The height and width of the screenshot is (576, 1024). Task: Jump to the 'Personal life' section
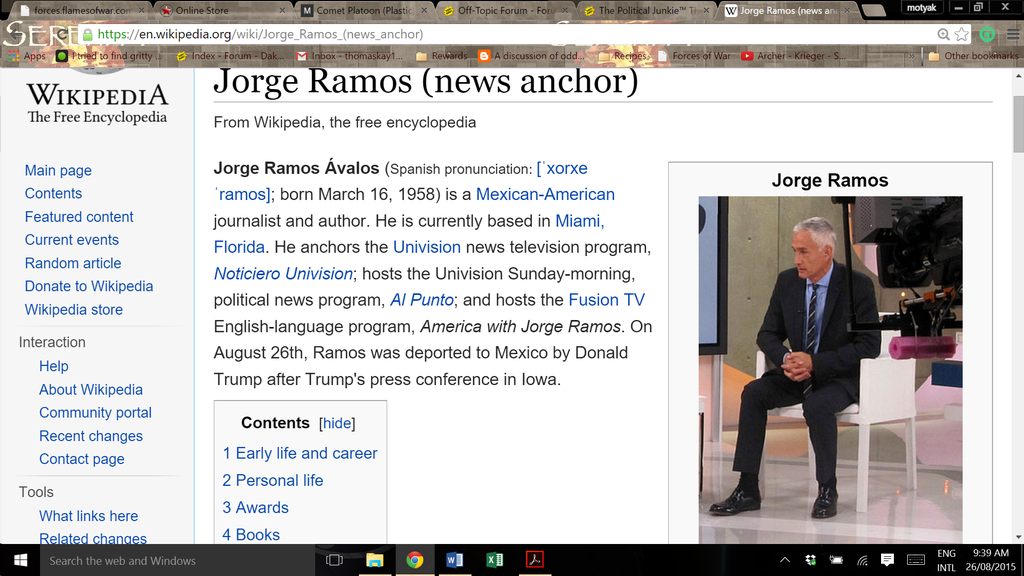(x=272, y=481)
